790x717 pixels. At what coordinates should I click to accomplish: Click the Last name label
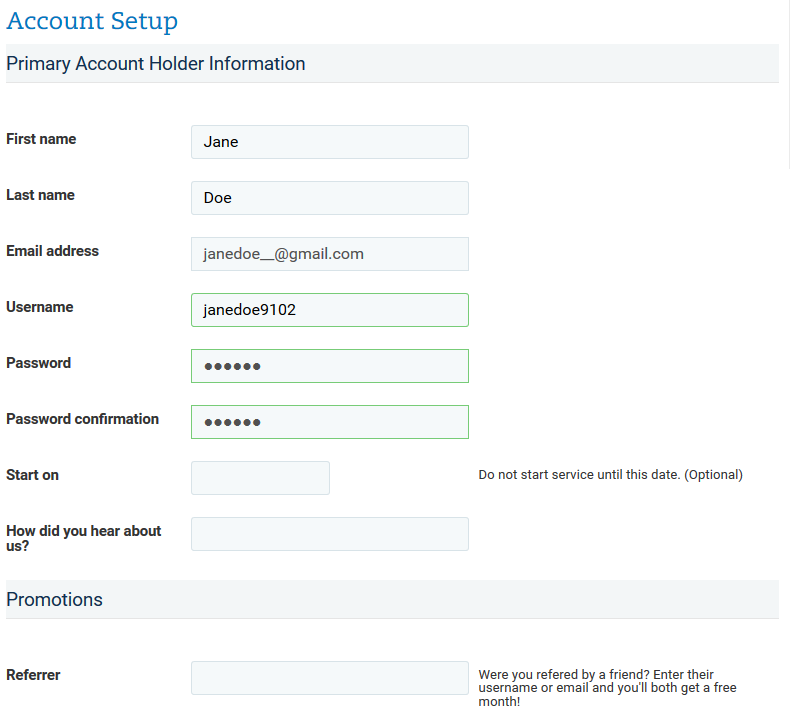40,195
